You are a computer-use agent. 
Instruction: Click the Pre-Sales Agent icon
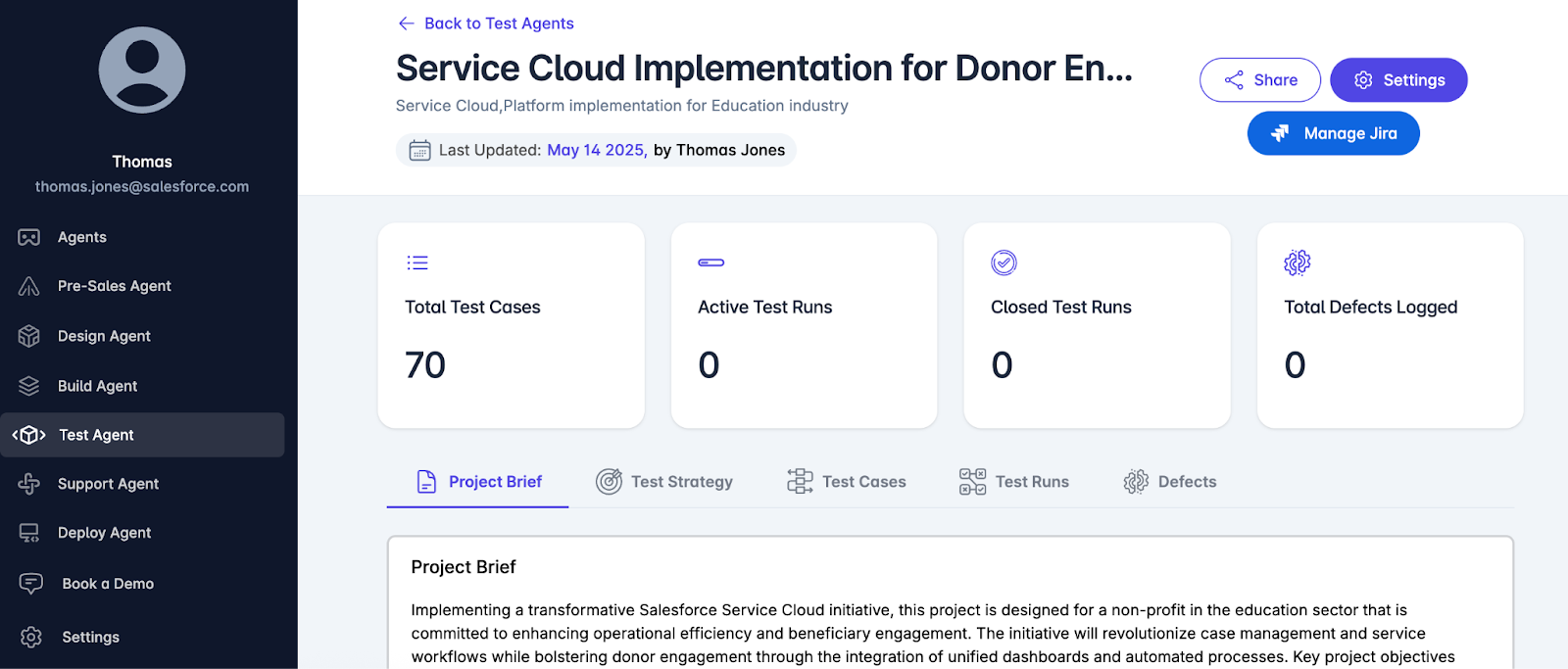point(29,286)
